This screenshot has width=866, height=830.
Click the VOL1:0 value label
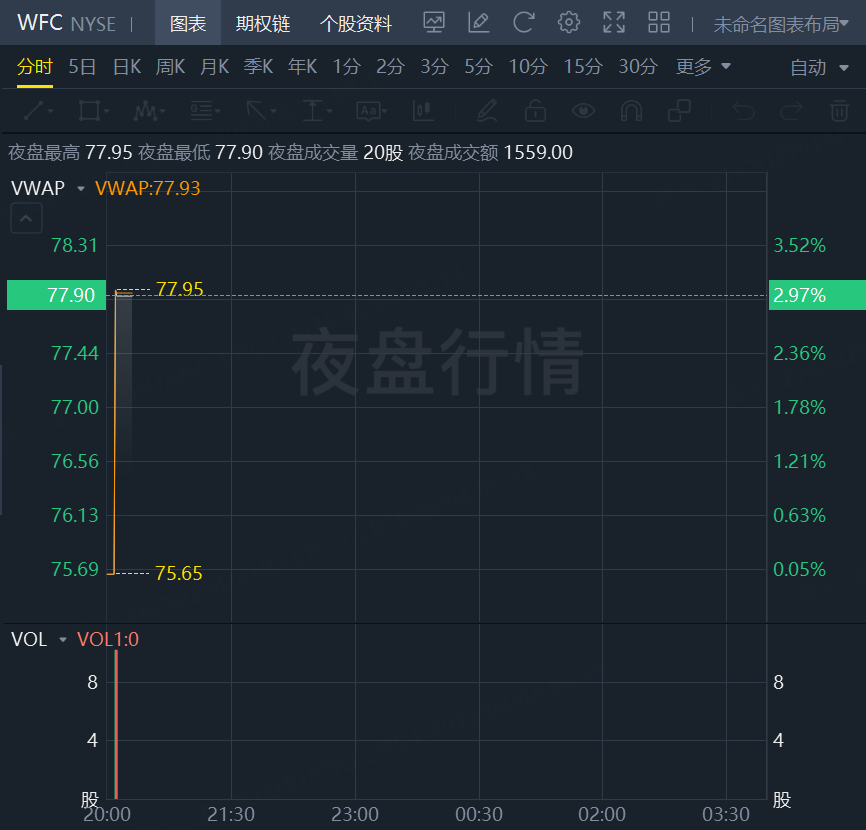click(x=108, y=639)
